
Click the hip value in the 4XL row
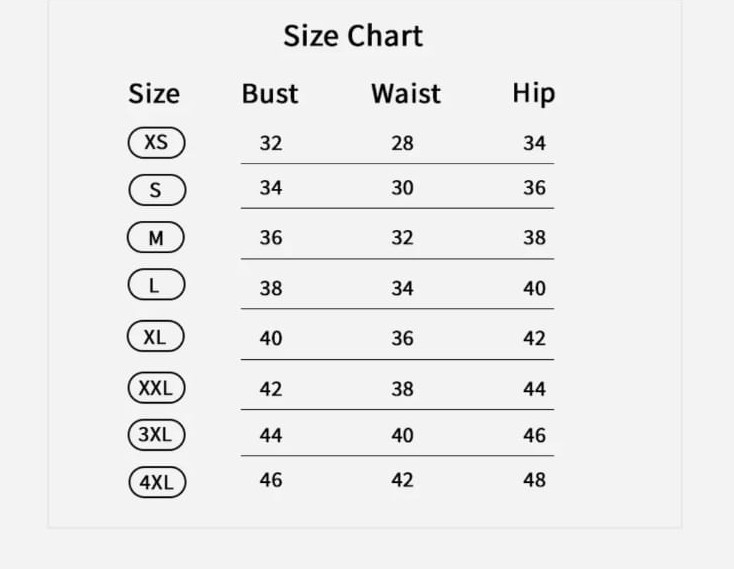click(x=534, y=480)
